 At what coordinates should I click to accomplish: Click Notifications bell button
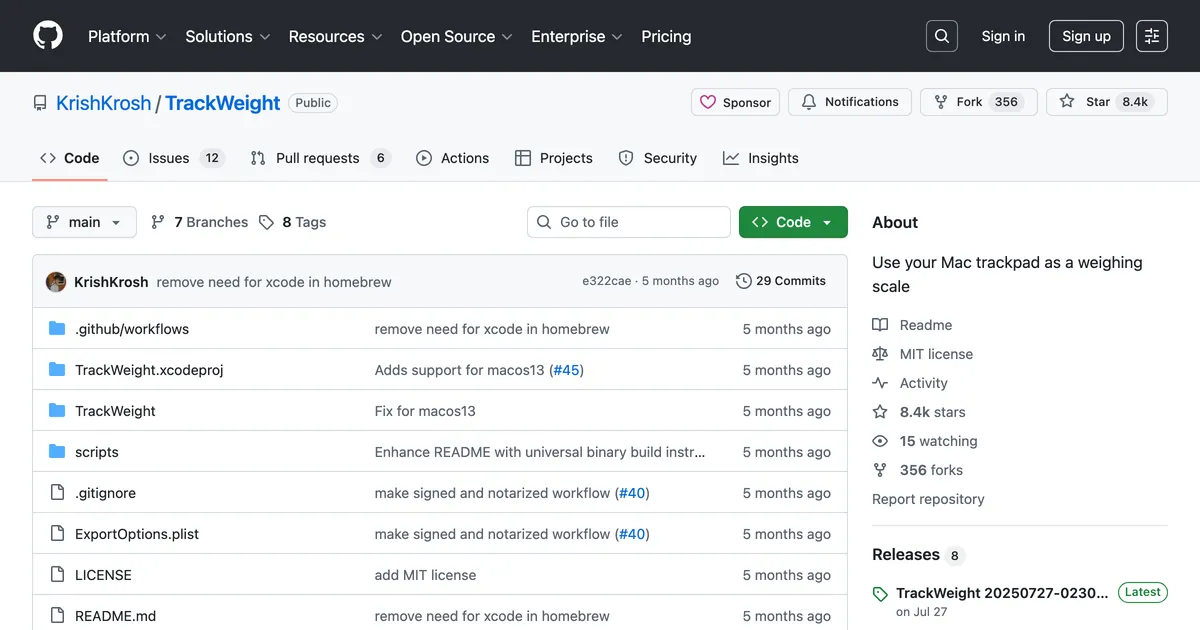point(849,102)
